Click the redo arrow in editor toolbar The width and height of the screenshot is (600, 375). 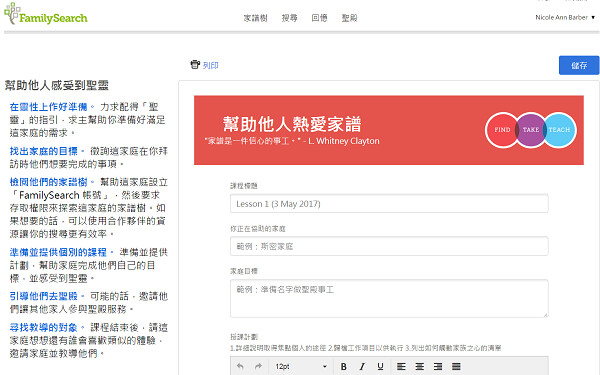point(258,366)
